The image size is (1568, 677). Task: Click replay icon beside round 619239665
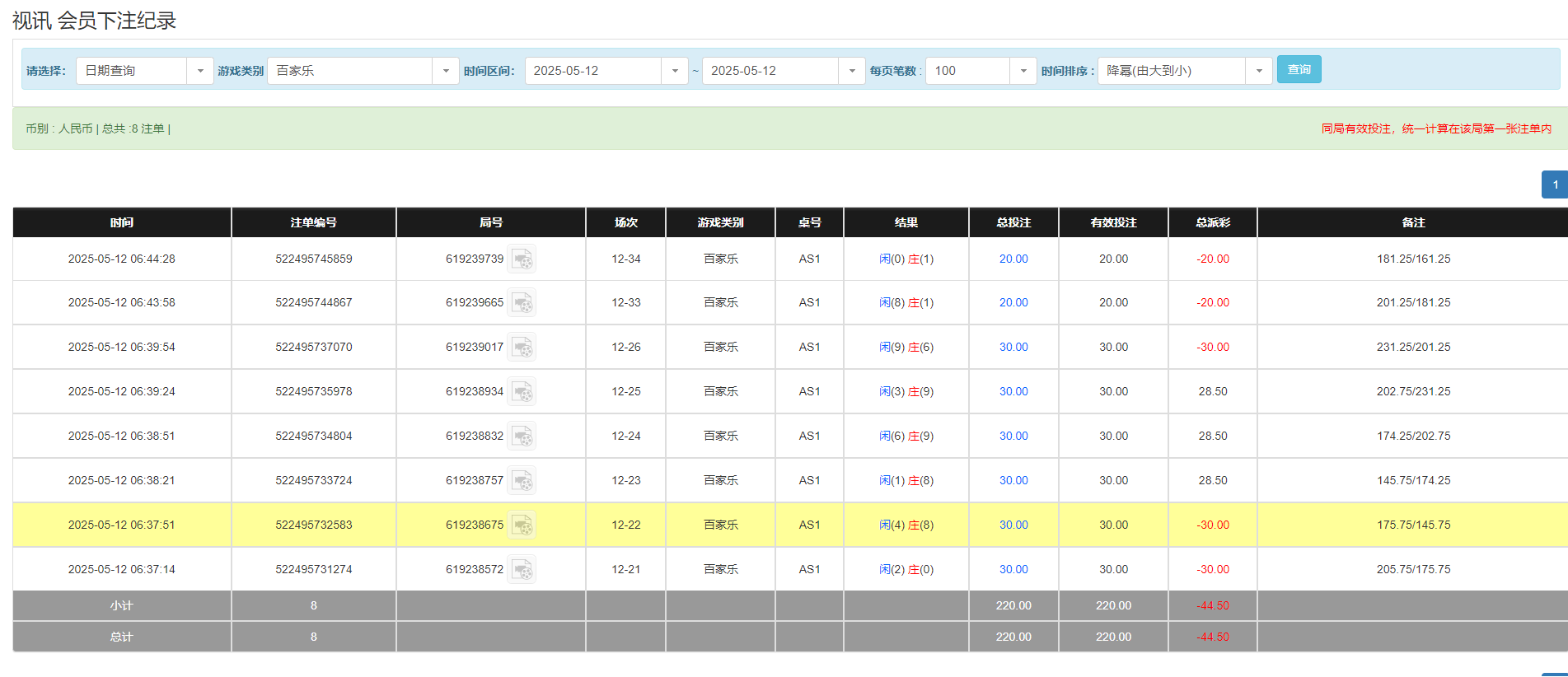coord(522,303)
